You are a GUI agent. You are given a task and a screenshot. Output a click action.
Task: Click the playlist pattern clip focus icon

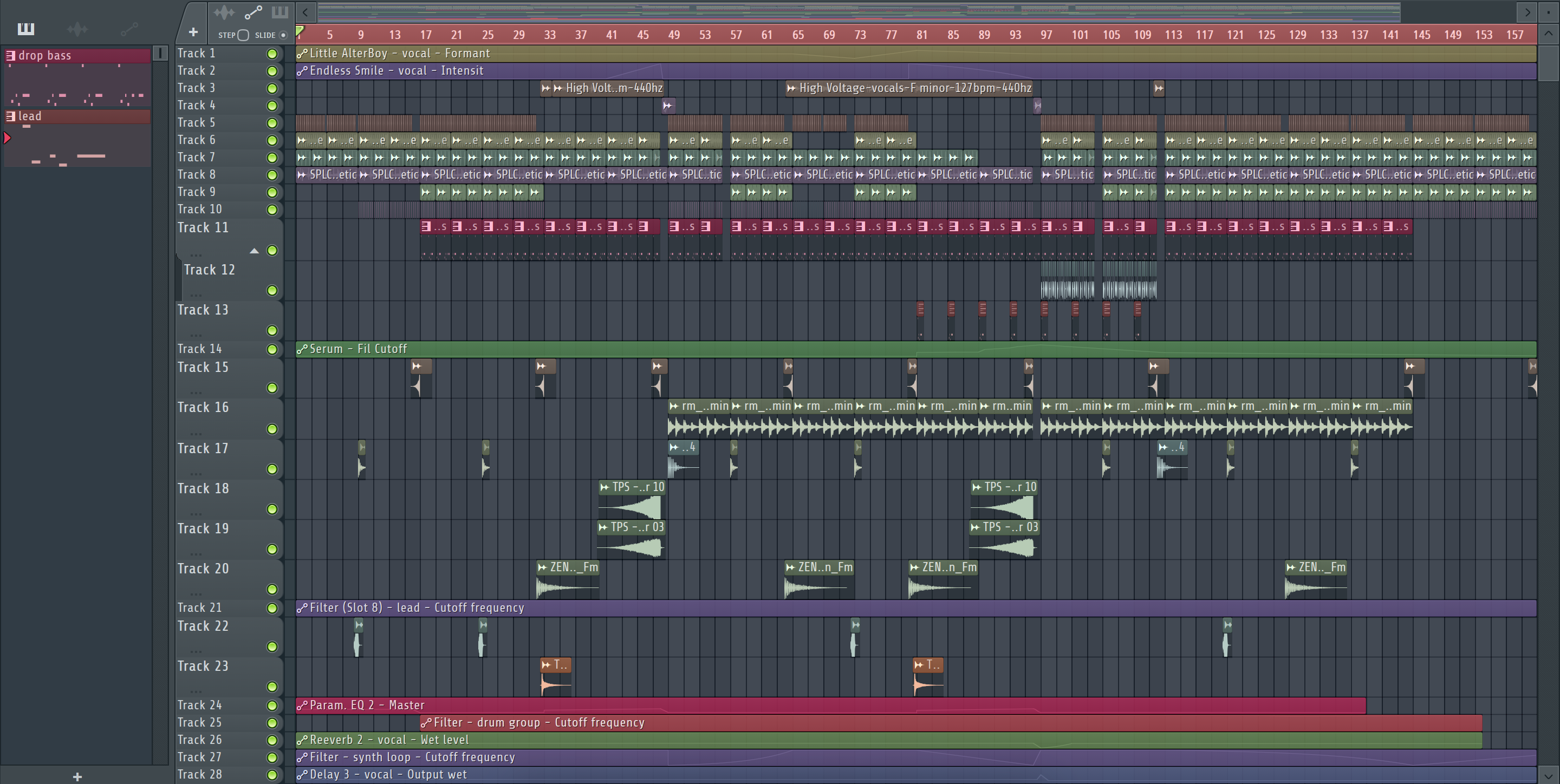[280, 12]
